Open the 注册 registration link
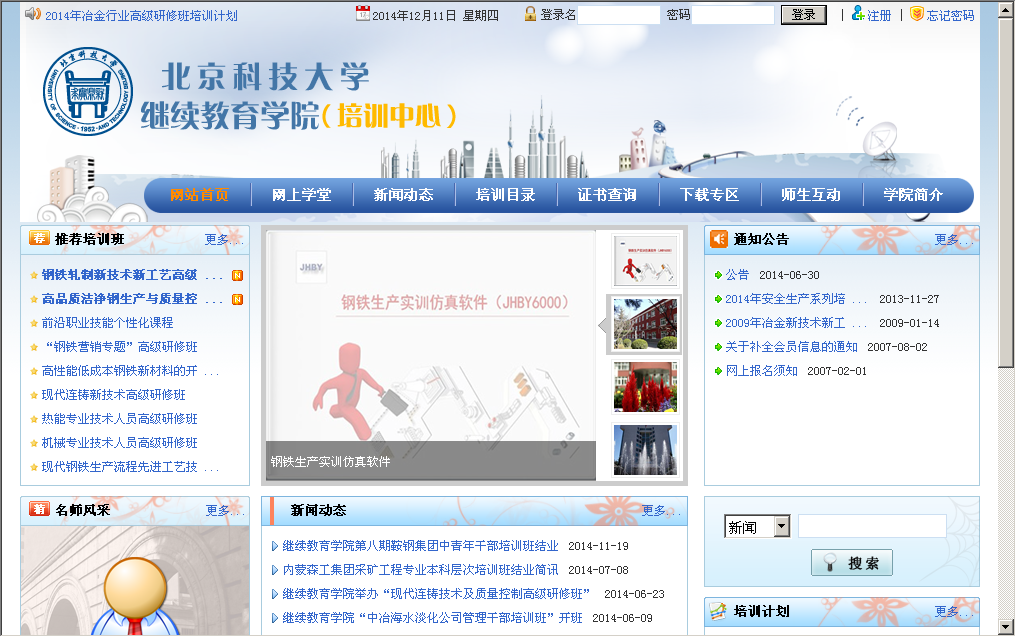This screenshot has width=1016, height=637. pos(879,15)
